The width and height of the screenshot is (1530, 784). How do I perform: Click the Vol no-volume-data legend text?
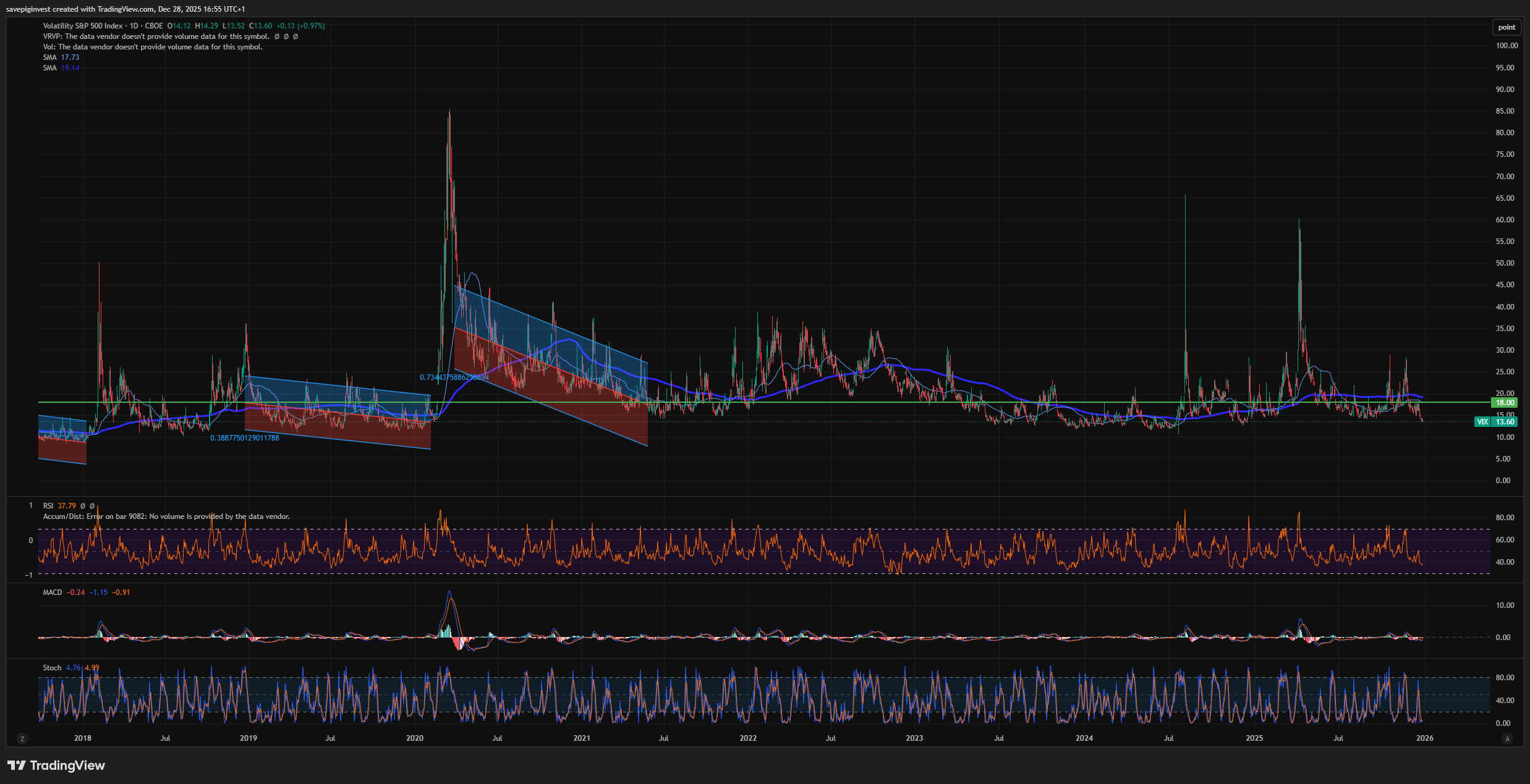click(153, 47)
